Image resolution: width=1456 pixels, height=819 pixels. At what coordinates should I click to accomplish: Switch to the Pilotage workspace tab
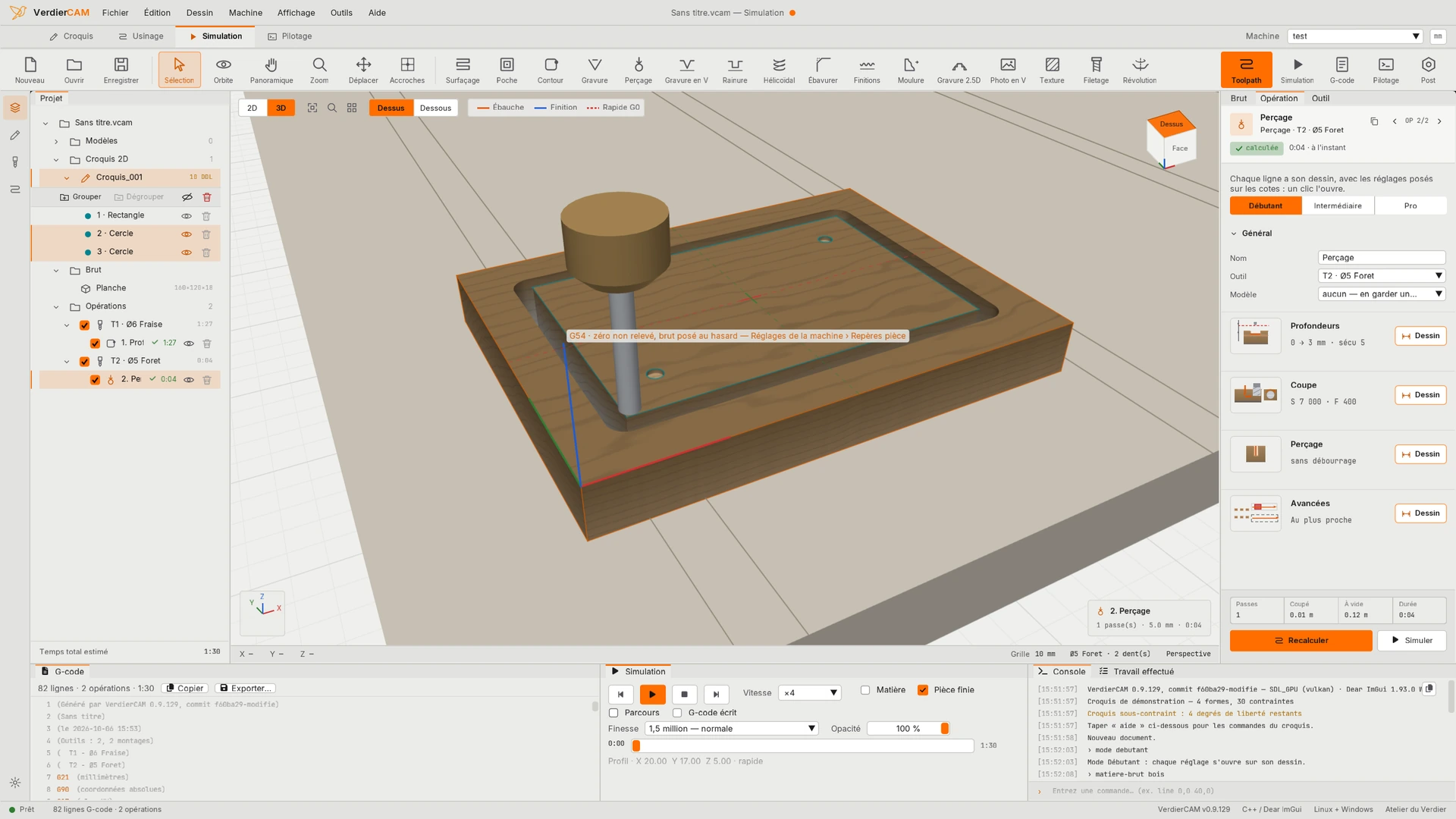[x=290, y=36]
